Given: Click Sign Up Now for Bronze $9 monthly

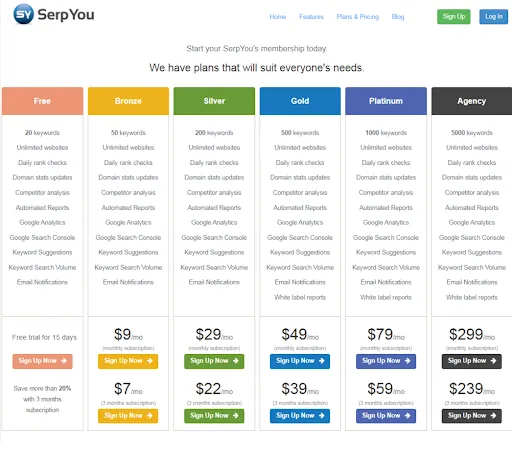Looking at the screenshot, I should (x=128, y=361).
